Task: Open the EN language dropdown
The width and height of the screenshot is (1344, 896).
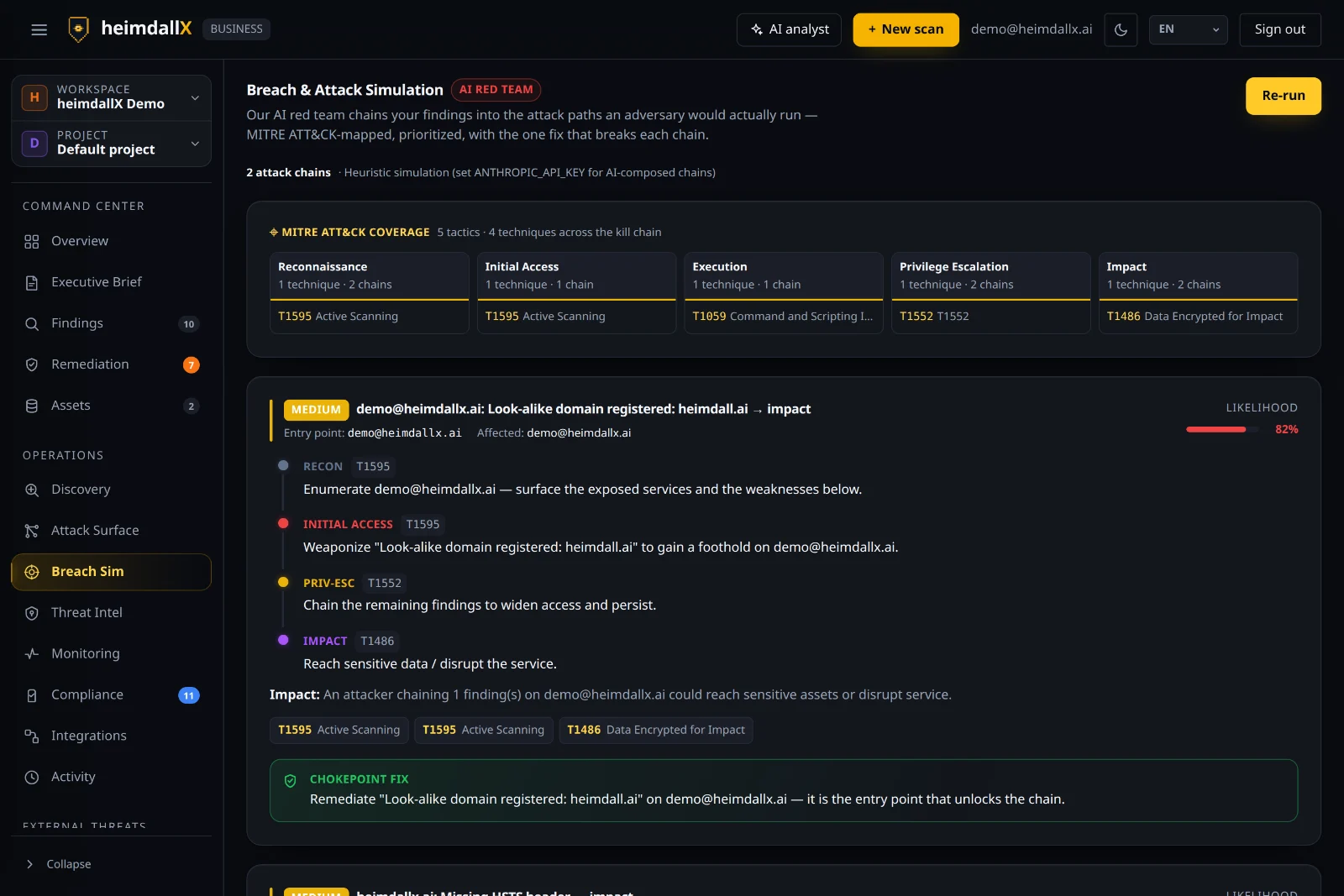Action: pyautogui.click(x=1188, y=29)
